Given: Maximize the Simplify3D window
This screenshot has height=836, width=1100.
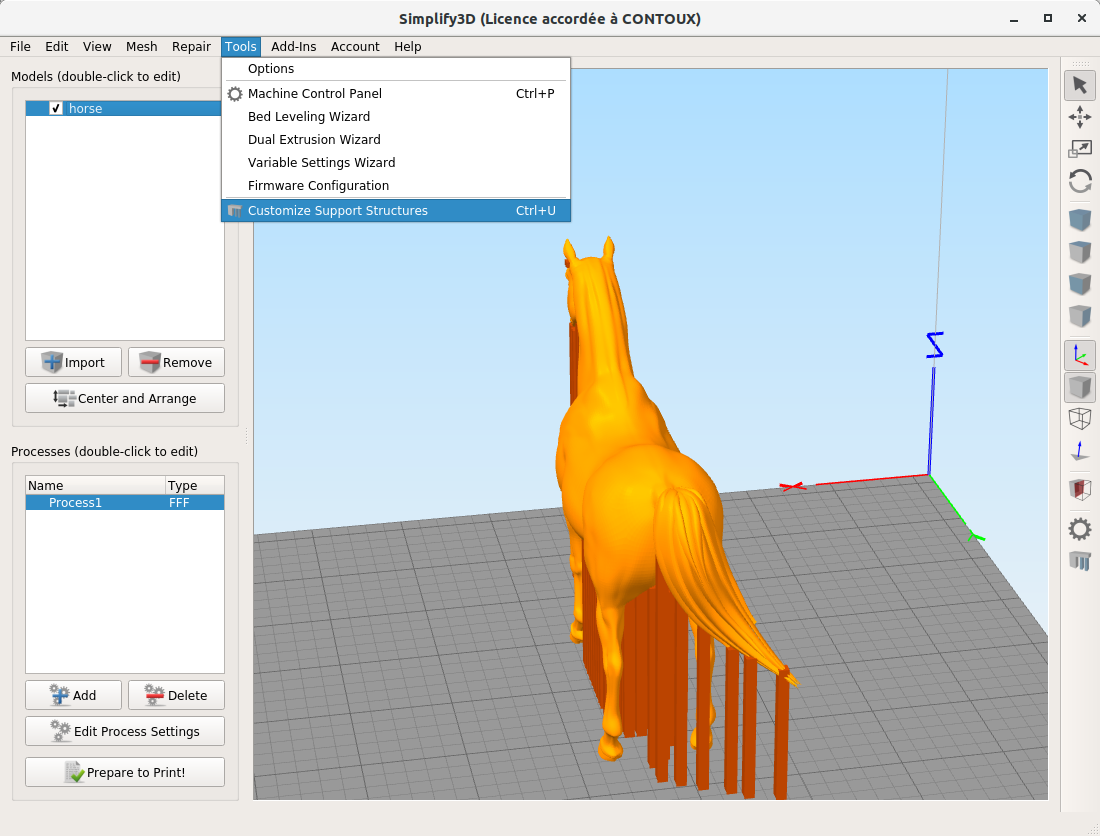Looking at the screenshot, I should pos(1047,19).
